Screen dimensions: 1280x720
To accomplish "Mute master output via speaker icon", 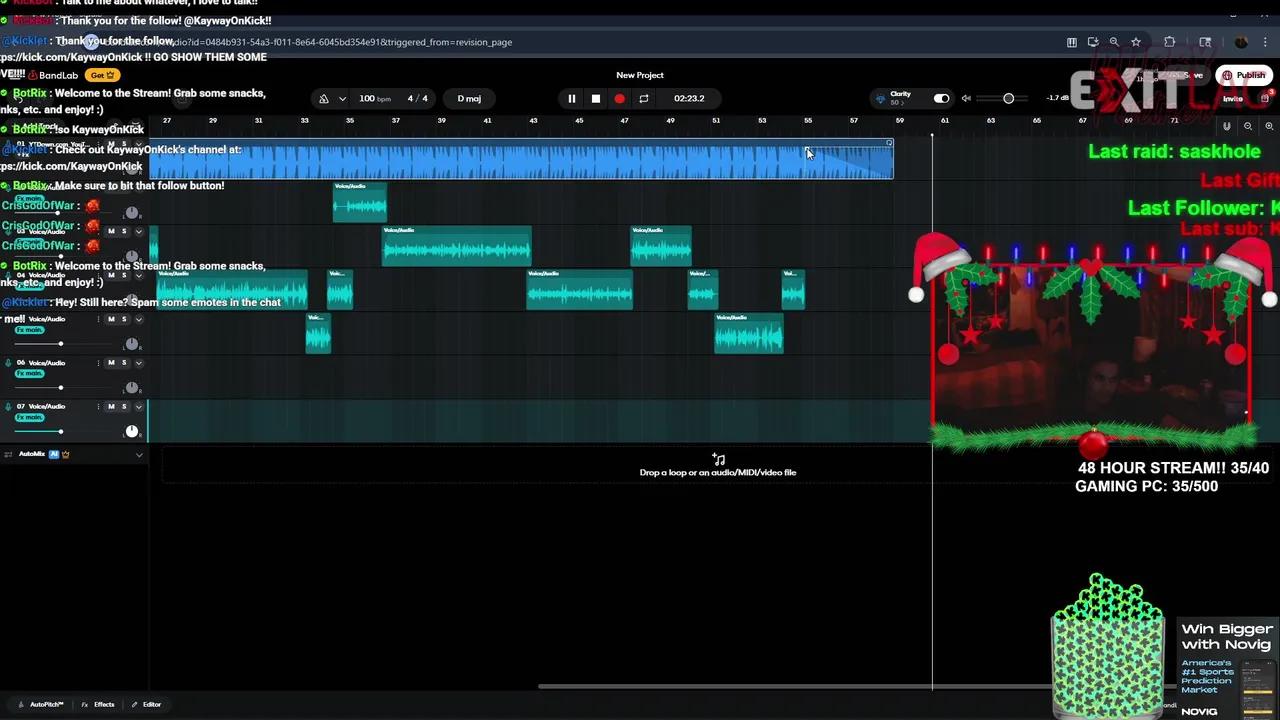I will pos(966,98).
